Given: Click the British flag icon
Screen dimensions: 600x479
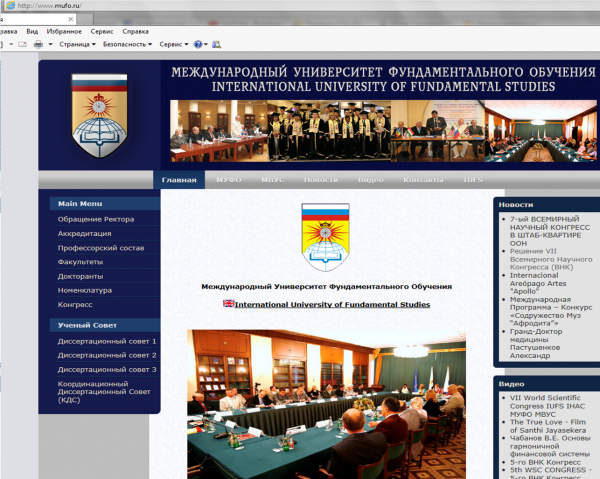Looking at the screenshot, I should pos(228,304).
